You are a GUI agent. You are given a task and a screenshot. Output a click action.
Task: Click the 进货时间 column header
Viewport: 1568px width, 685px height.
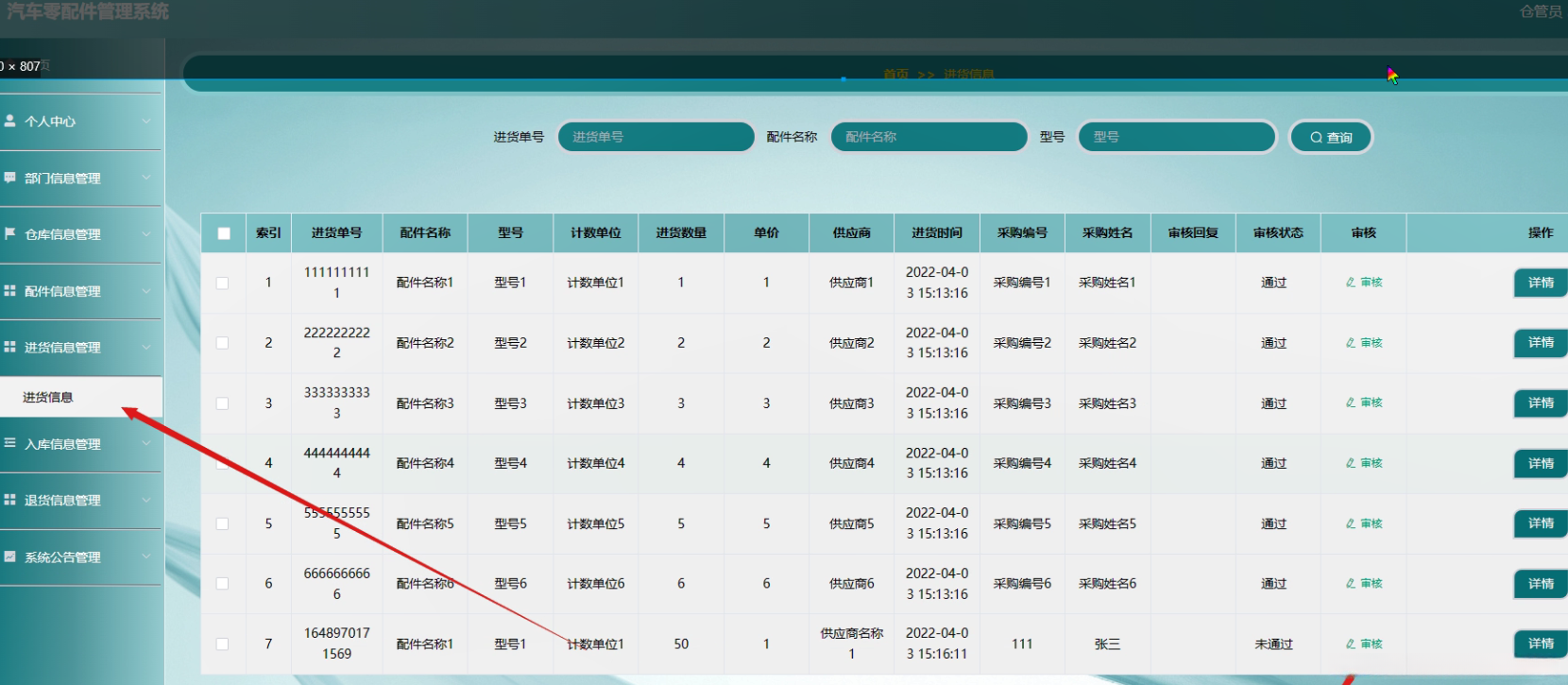(x=937, y=232)
